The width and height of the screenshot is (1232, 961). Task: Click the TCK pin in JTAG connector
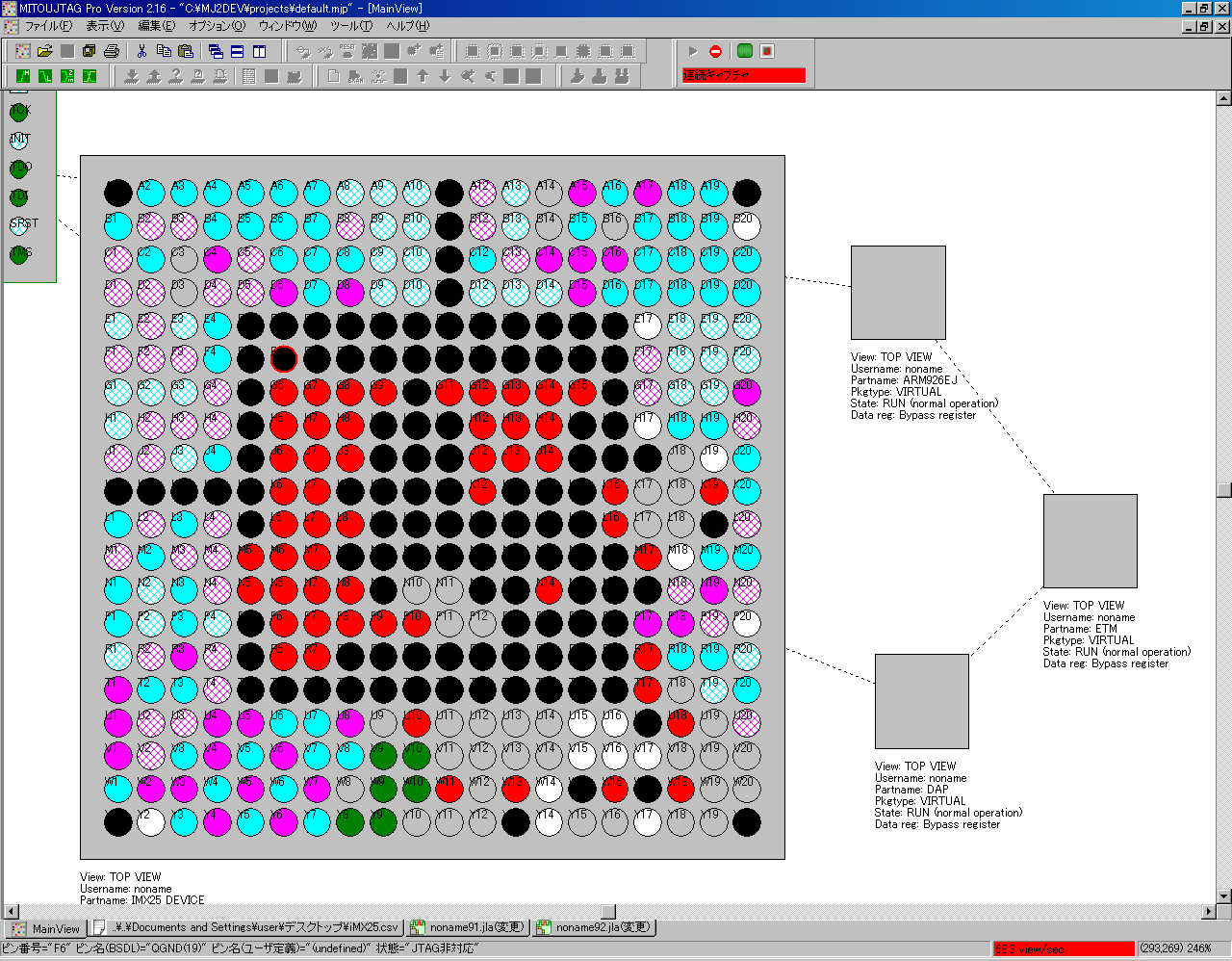click(19, 112)
